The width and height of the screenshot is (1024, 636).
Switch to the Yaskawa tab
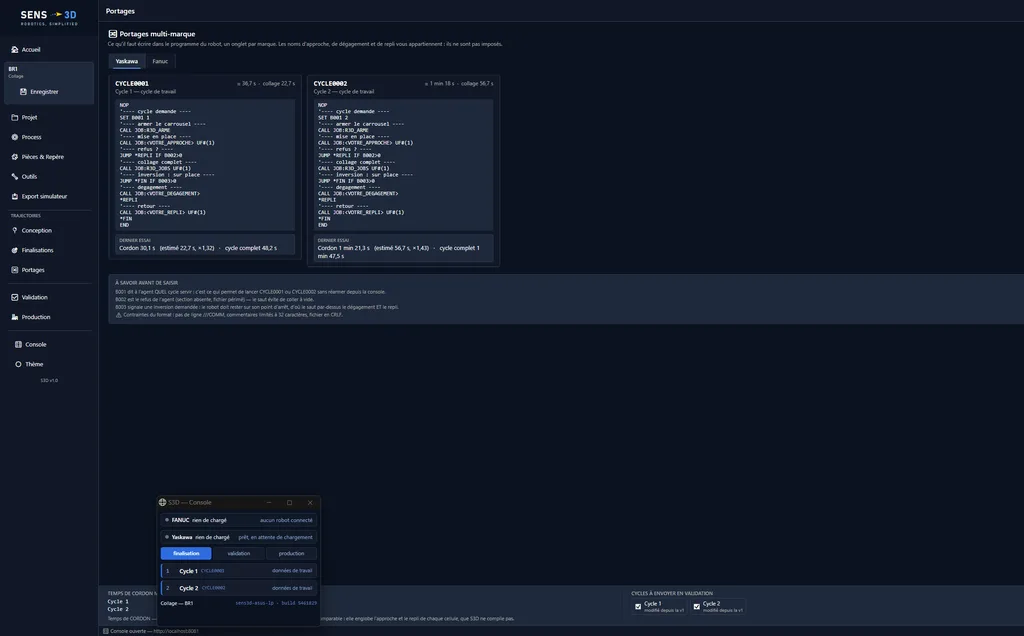[127, 61]
